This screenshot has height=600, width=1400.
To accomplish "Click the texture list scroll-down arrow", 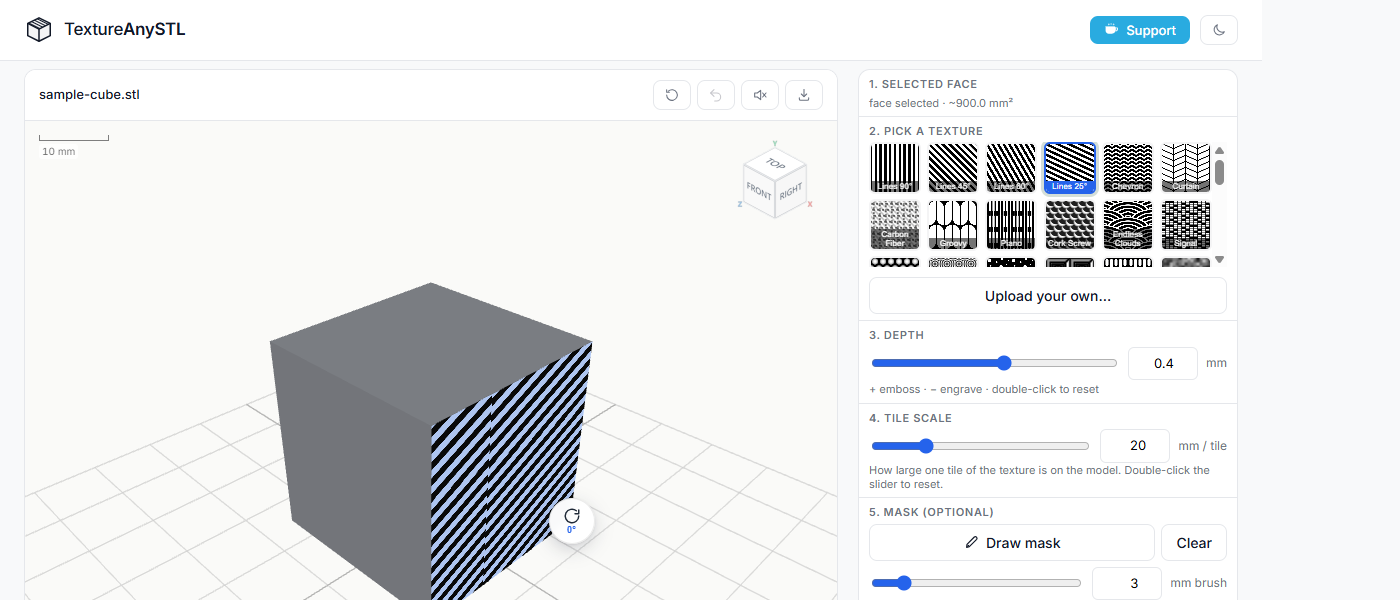I will pos(1220,260).
